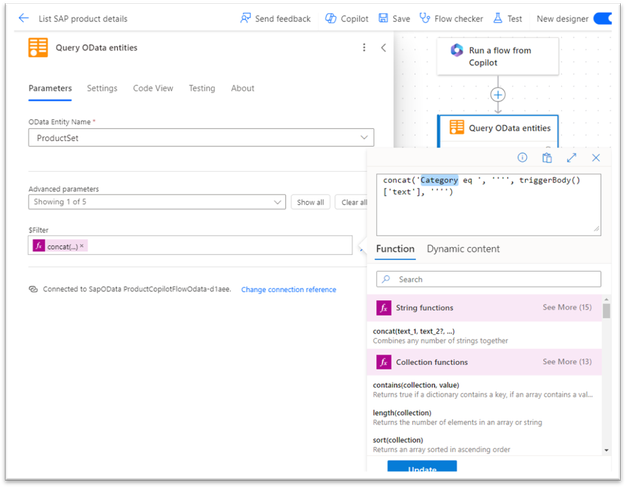Save the flow
The width and height of the screenshot is (627, 488).
394,18
